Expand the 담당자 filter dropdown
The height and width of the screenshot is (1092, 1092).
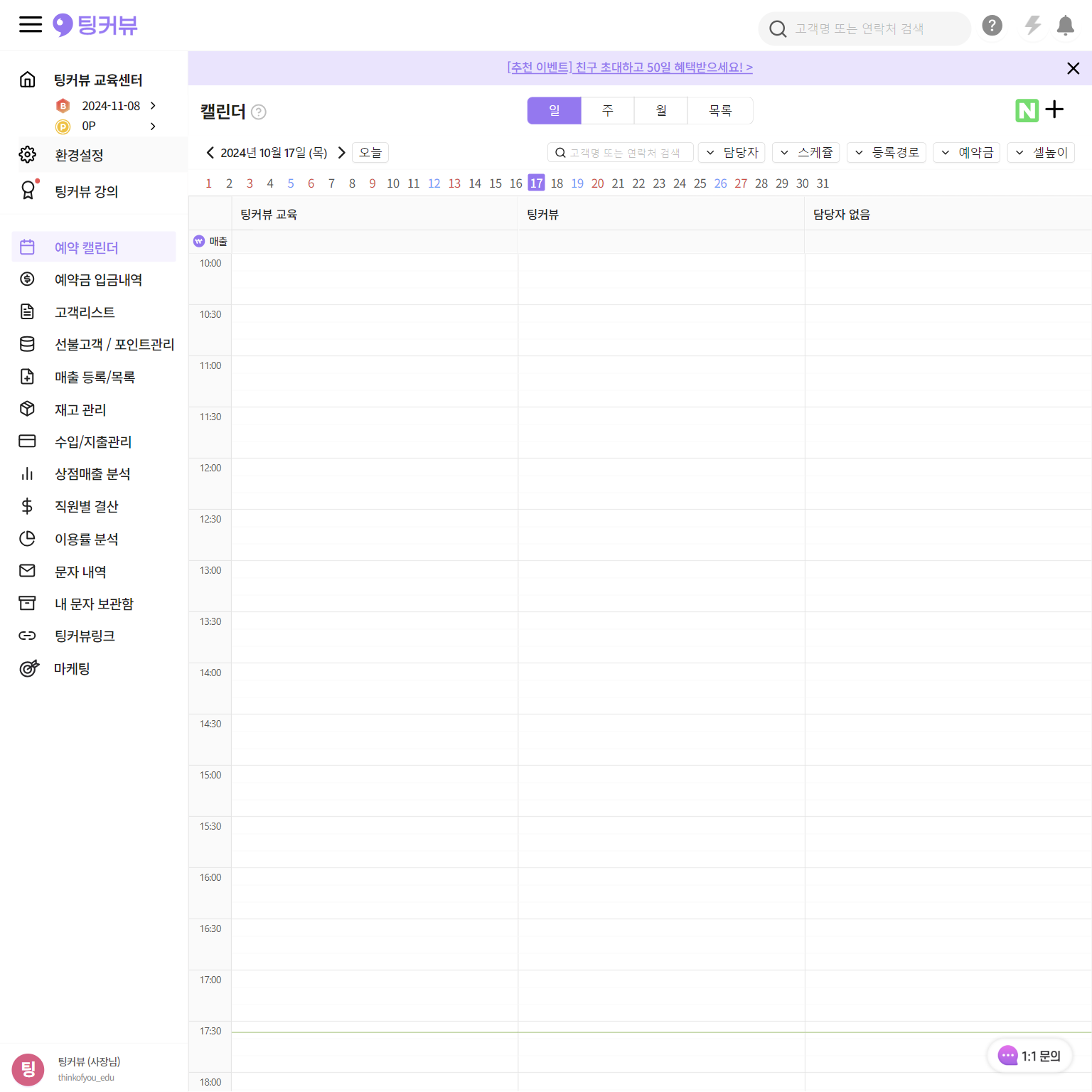pyautogui.click(x=732, y=153)
